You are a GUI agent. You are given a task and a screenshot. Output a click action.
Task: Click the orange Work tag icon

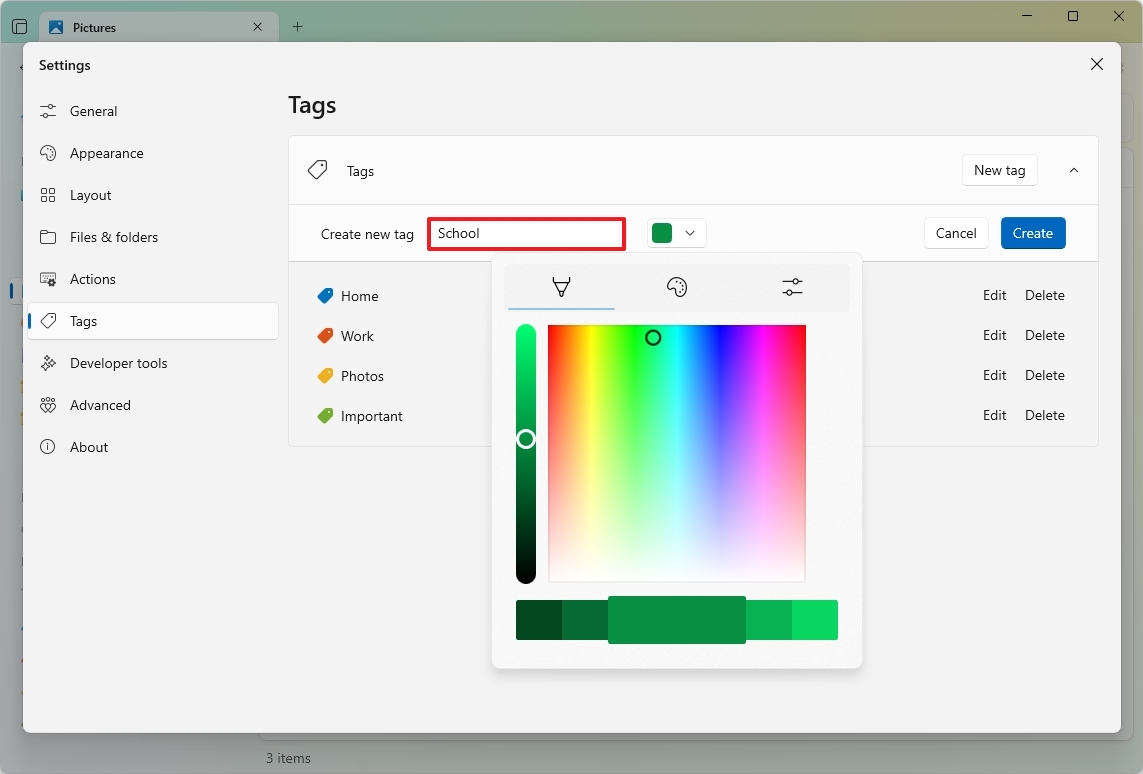(x=324, y=335)
